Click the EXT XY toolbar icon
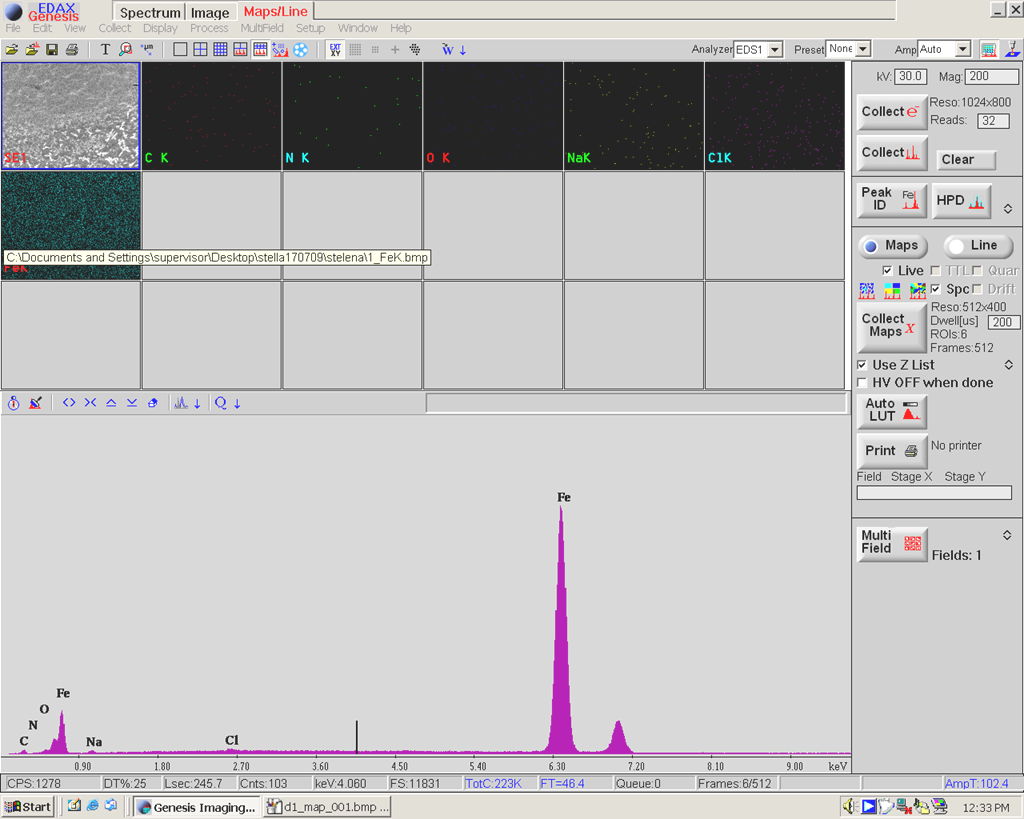 click(335, 50)
